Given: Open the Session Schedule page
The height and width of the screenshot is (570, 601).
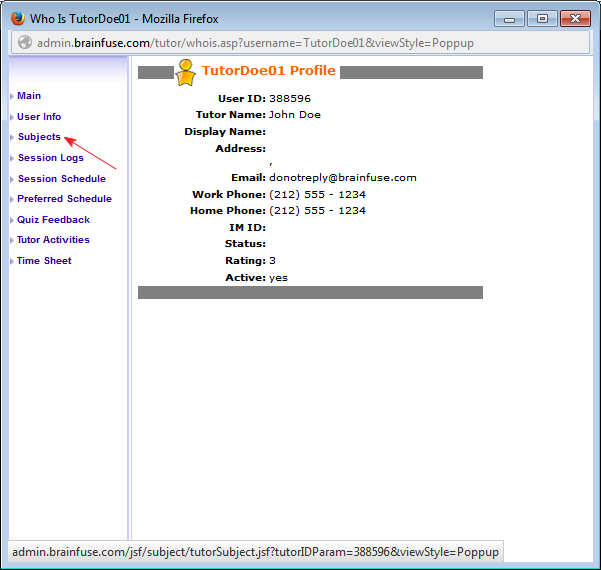Looking at the screenshot, I should point(61,179).
